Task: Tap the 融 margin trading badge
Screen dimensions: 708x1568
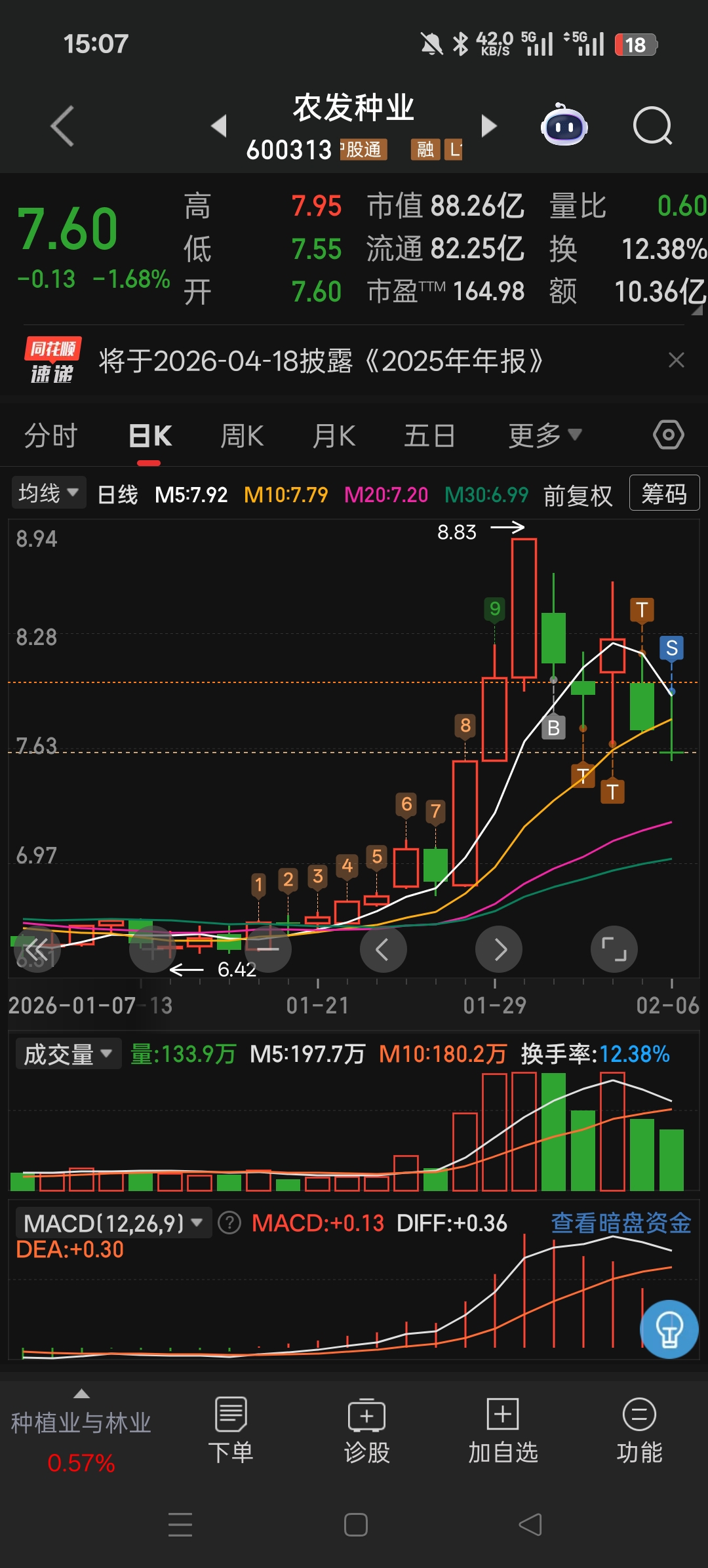Action: click(425, 149)
